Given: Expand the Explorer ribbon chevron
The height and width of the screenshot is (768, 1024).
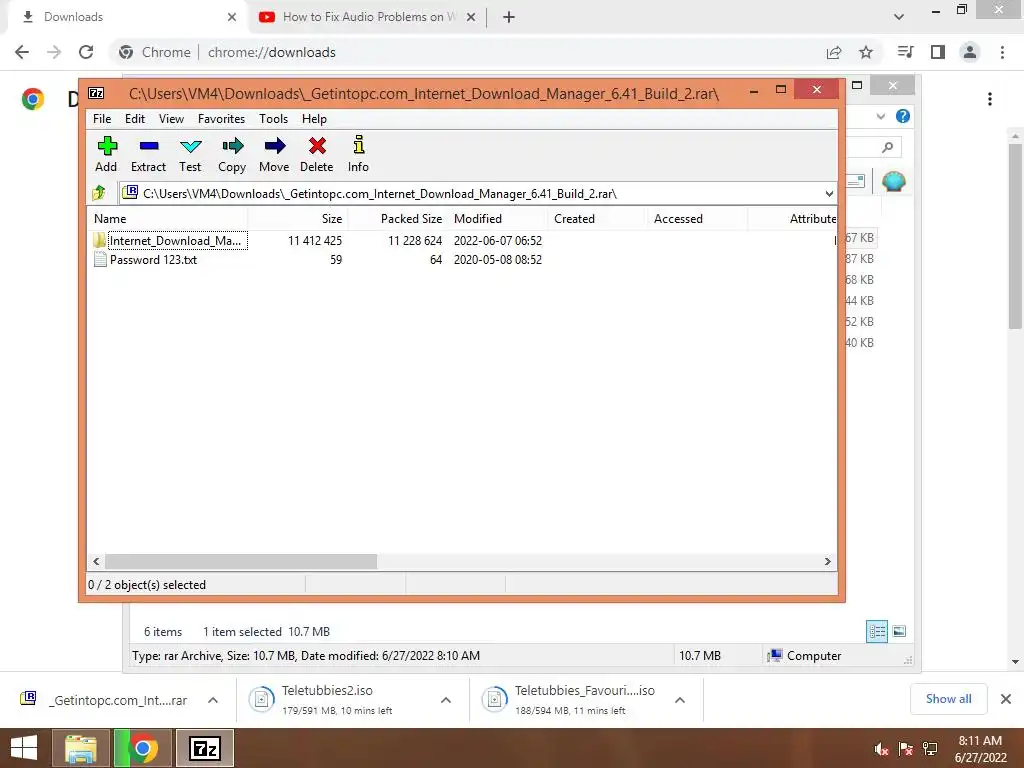Looking at the screenshot, I should [x=881, y=116].
